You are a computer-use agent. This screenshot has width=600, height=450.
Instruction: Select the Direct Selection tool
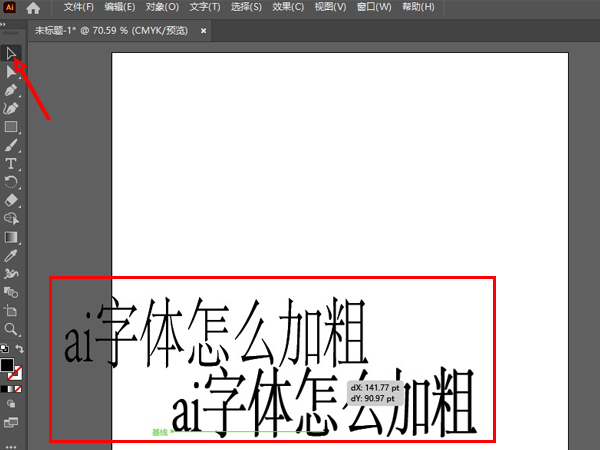click(x=11, y=71)
